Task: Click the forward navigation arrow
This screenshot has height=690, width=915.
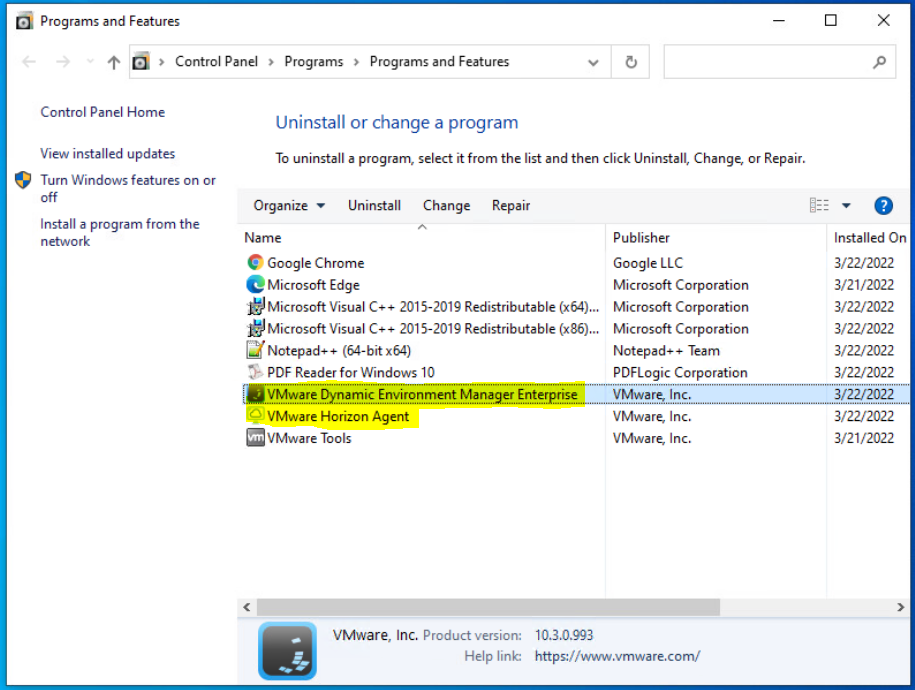Action: tap(62, 62)
